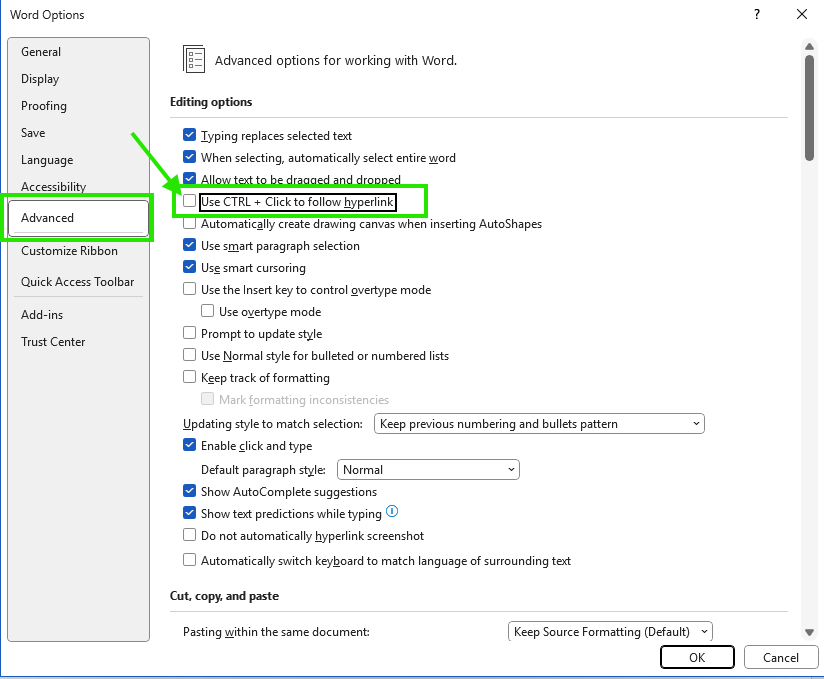The height and width of the screenshot is (679, 824).
Task: Click the scrollbar up arrow
Action: [809, 47]
